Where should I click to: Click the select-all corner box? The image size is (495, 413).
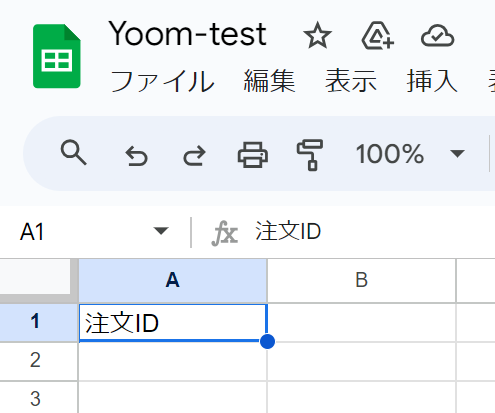click(x=35, y=277)
